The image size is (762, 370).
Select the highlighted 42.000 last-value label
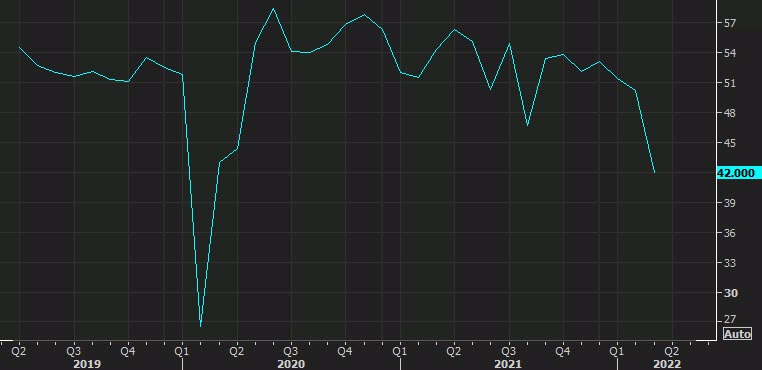tap(738, 173)
